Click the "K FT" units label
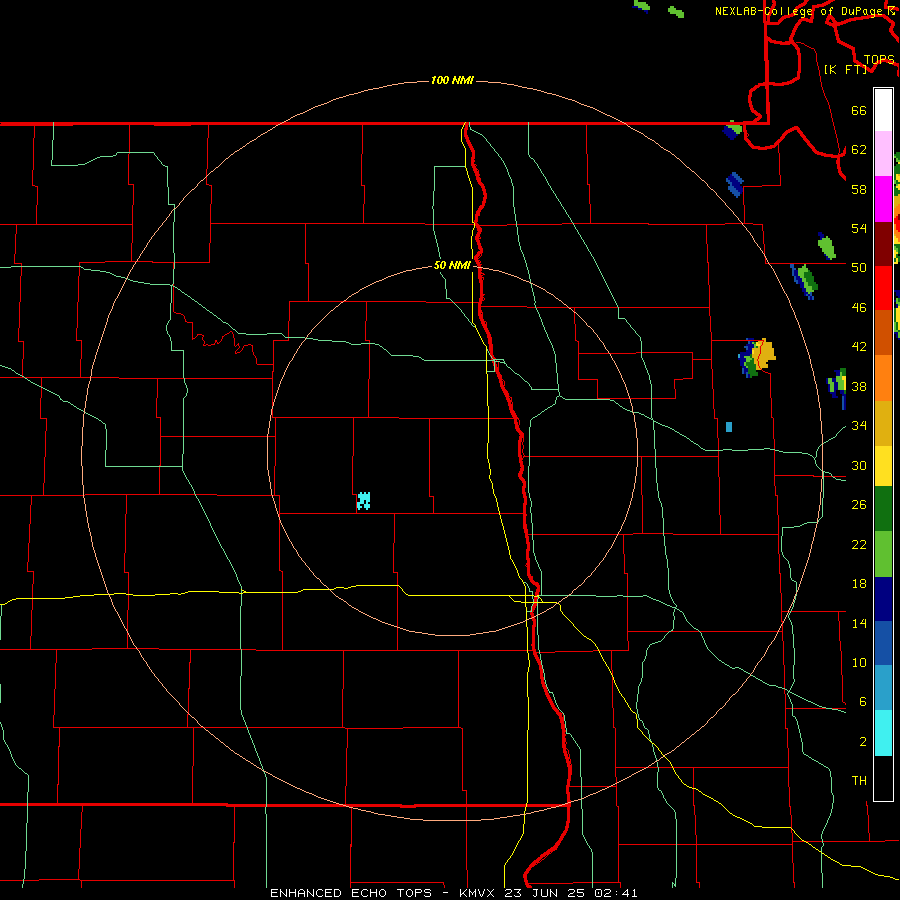Viewport: 900px width, 900px height. 846,69
